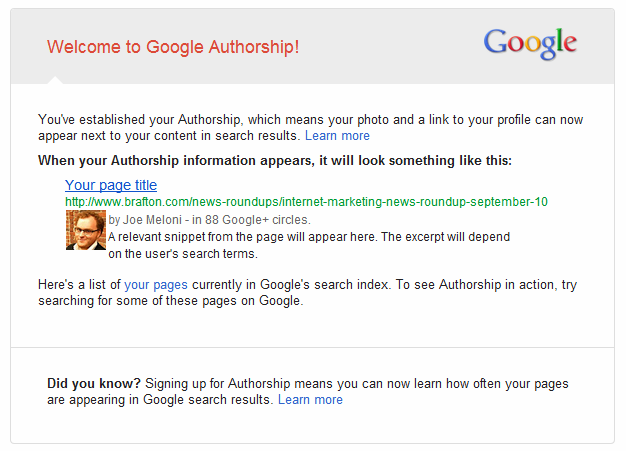Click "searching for some of these pages on Google"
The width and height of the screenshot is (626, 451).
coord(169,300)
